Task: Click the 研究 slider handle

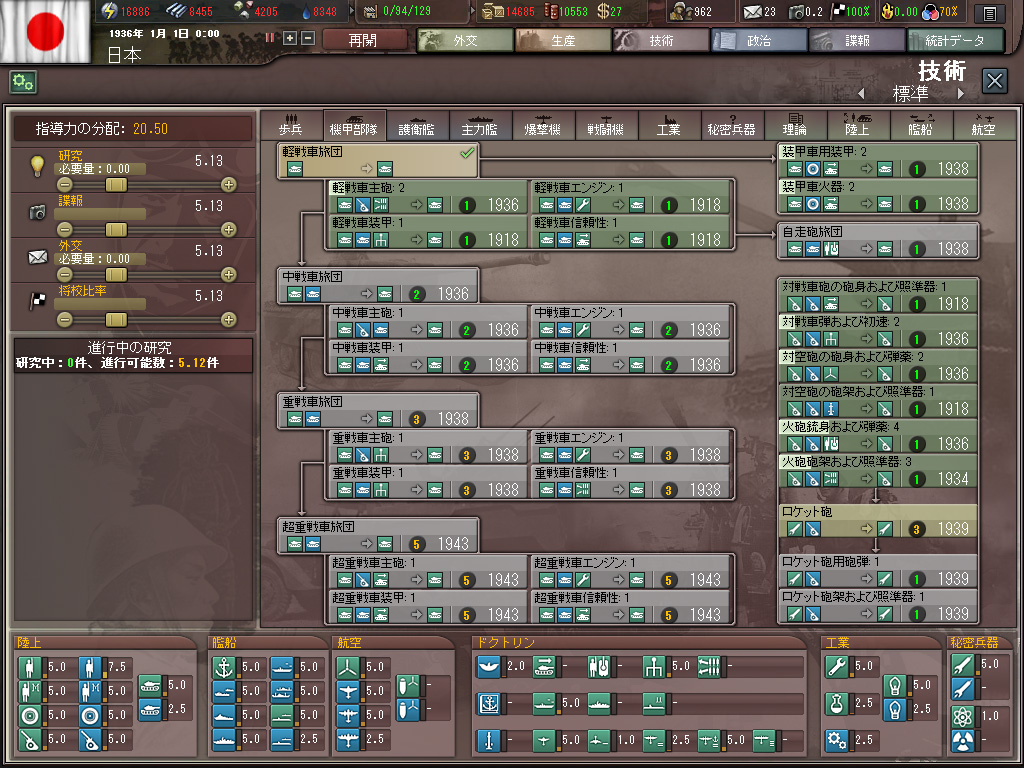Action: (x=117, y=184)
